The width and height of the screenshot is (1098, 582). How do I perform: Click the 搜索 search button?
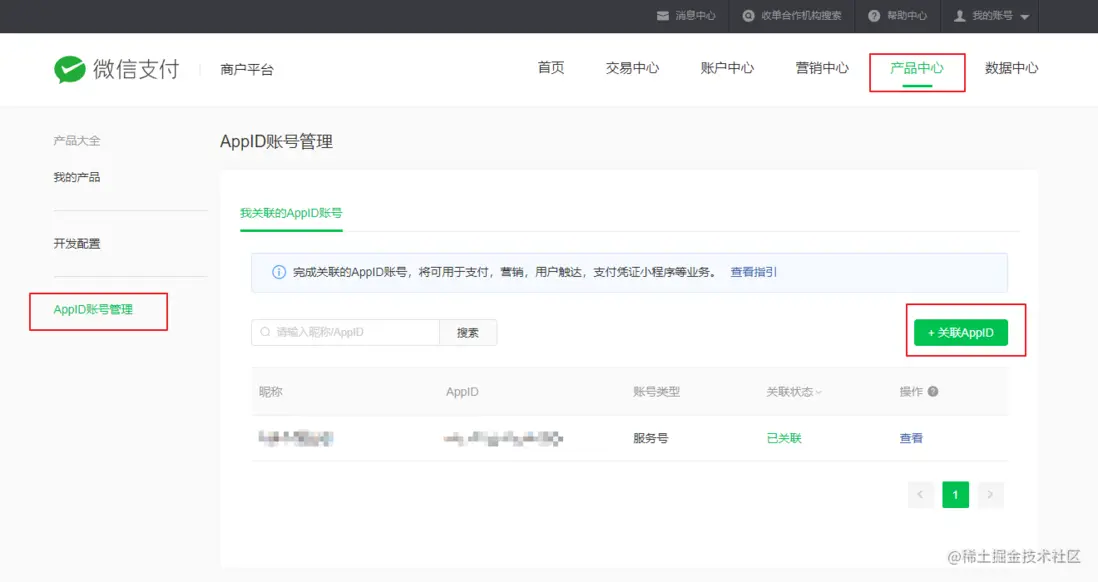pyautogui.click(x=468, y=331)
